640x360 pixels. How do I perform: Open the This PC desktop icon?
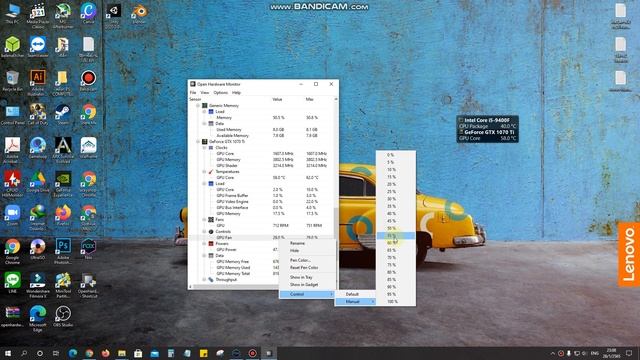click(12, 13)
